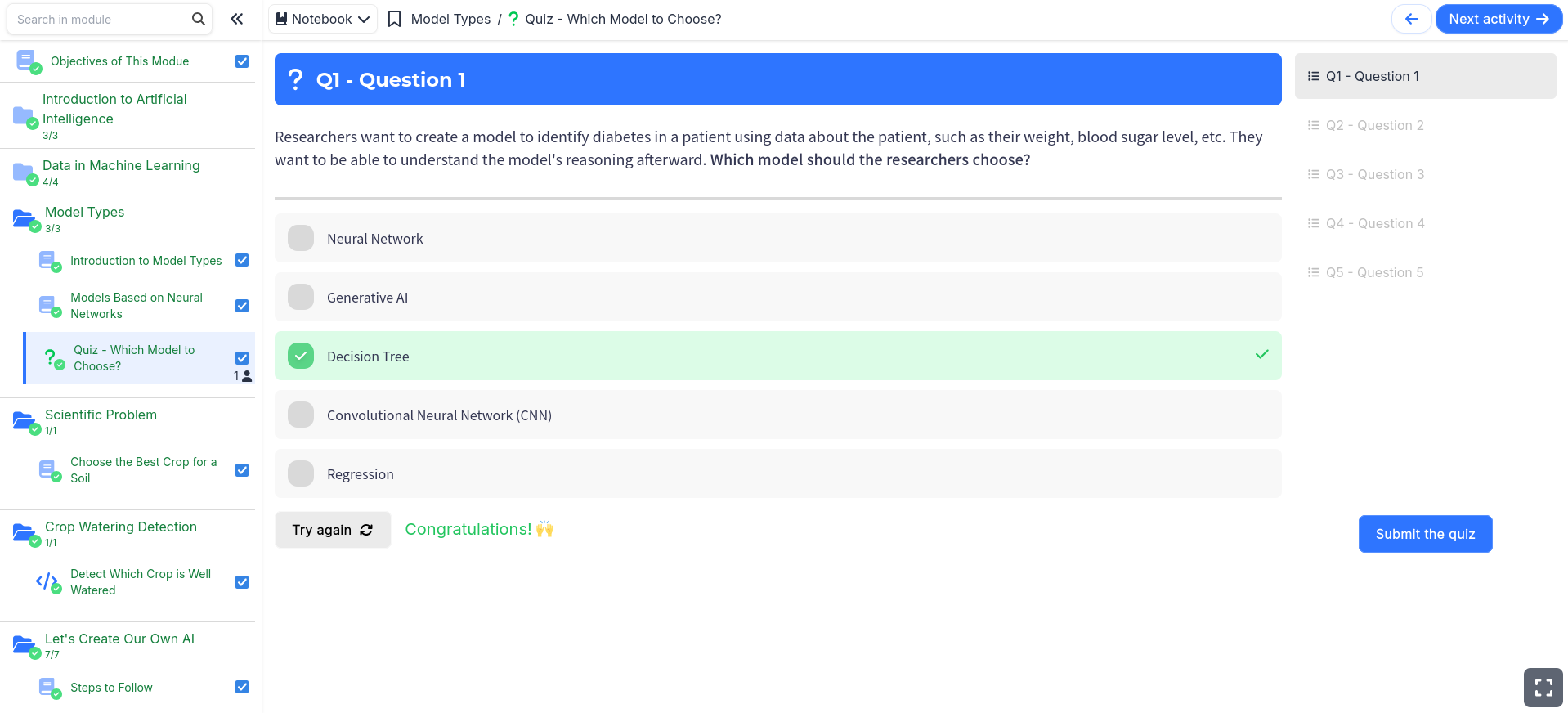Screen dimensions: 1568x713
Task: Click the code icon for Detect Which Crop
Action: (47, 581)
